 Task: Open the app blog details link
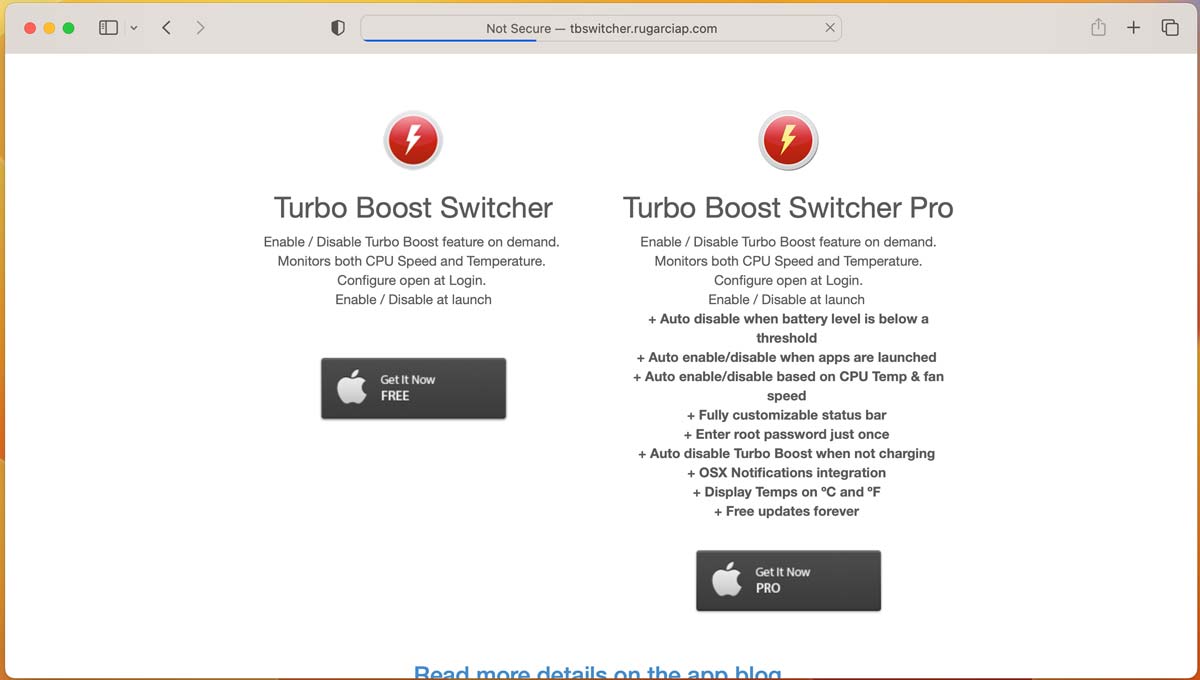598,672
